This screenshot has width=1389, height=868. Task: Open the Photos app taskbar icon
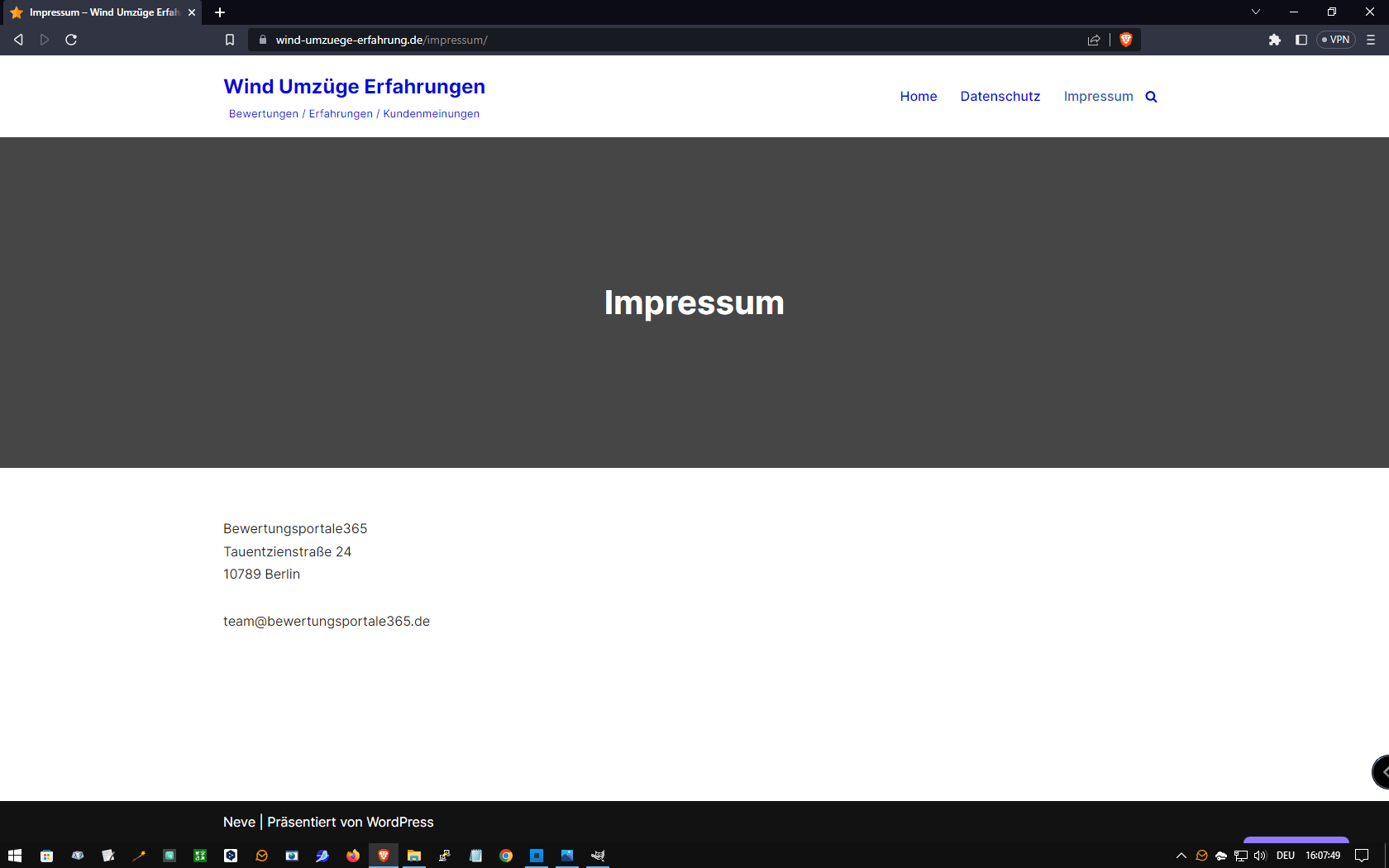[x=567, y=856]
